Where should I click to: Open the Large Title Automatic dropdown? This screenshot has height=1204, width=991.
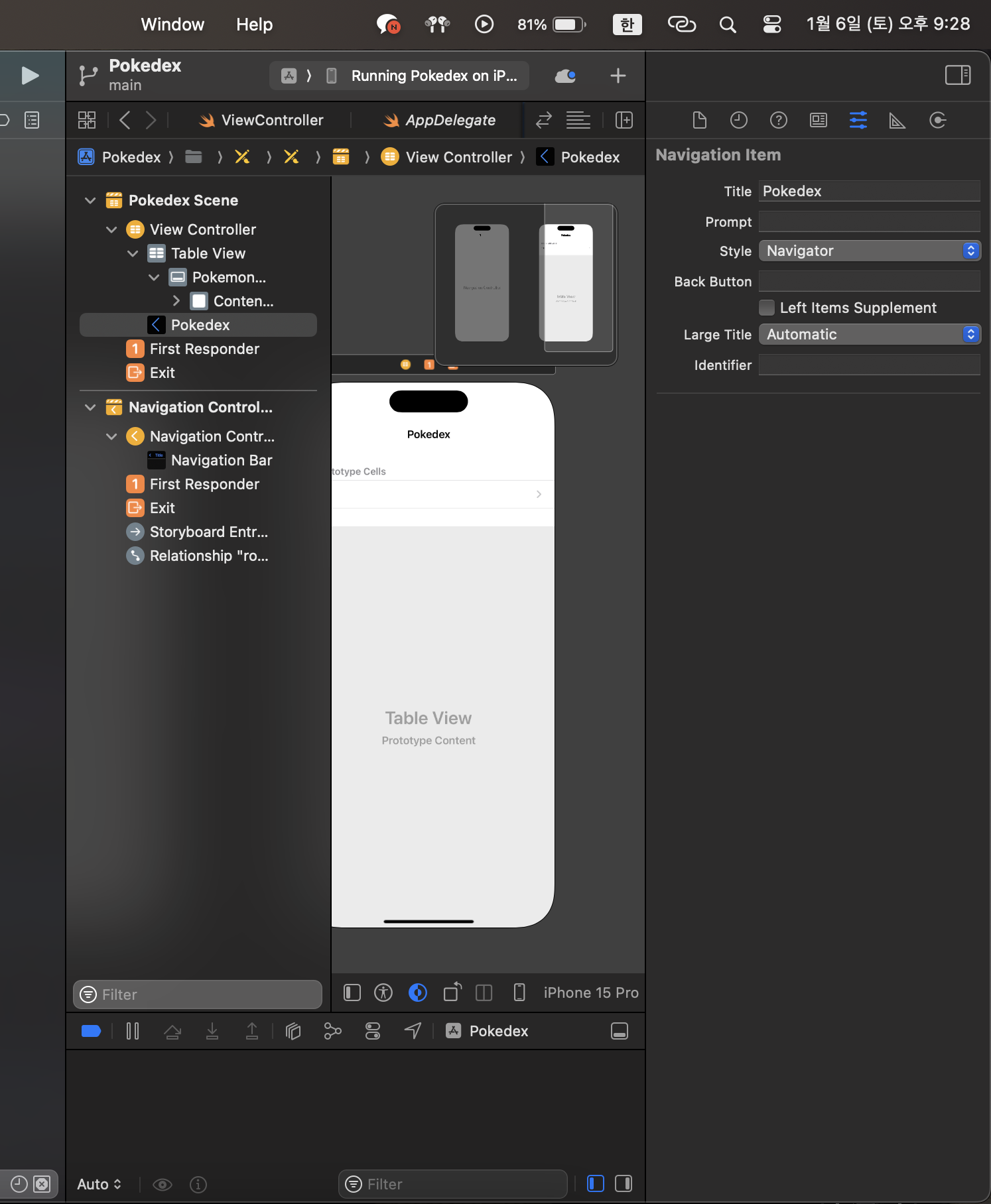869,334
